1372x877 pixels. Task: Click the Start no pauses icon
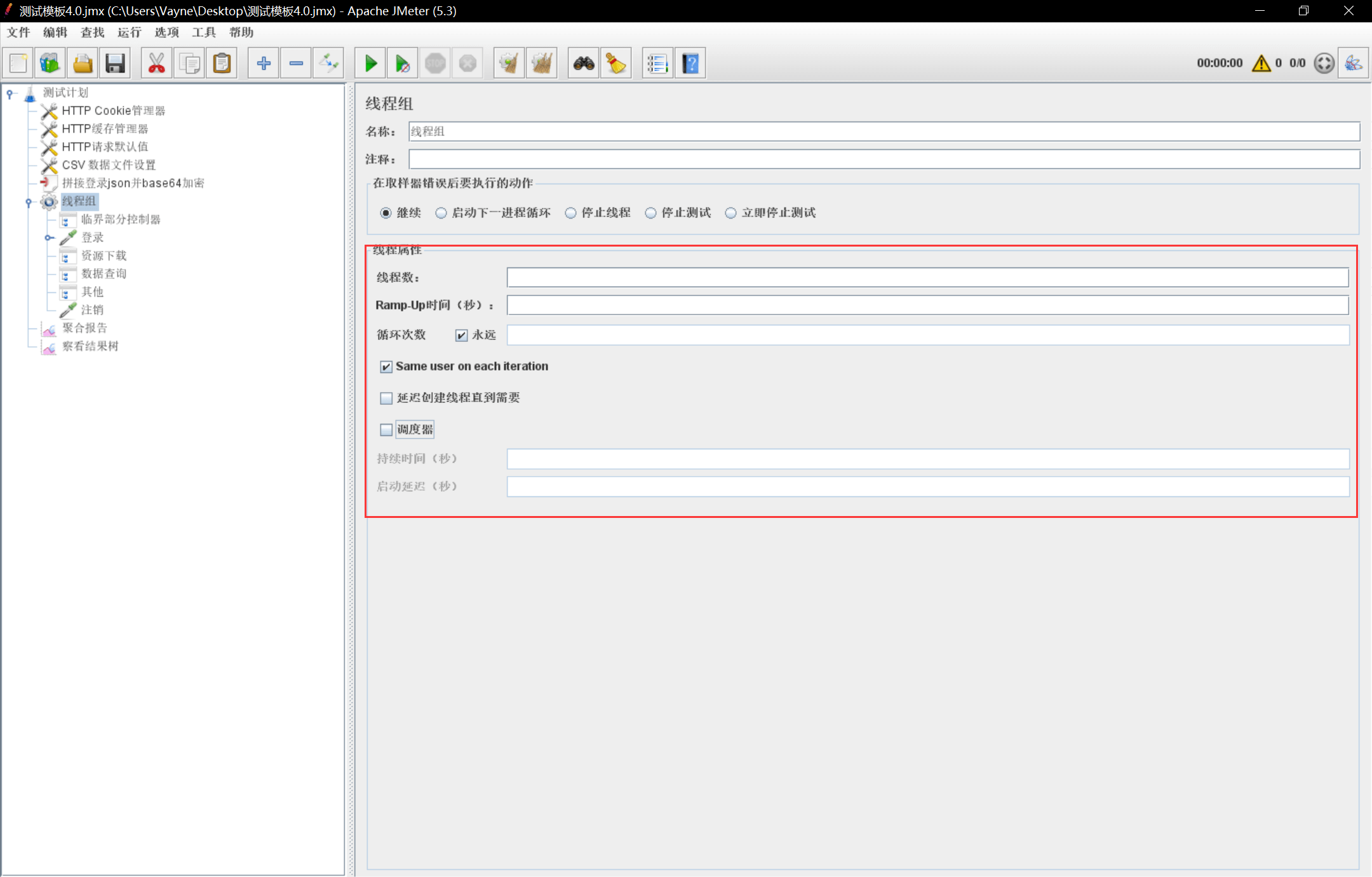click(403, 63)
